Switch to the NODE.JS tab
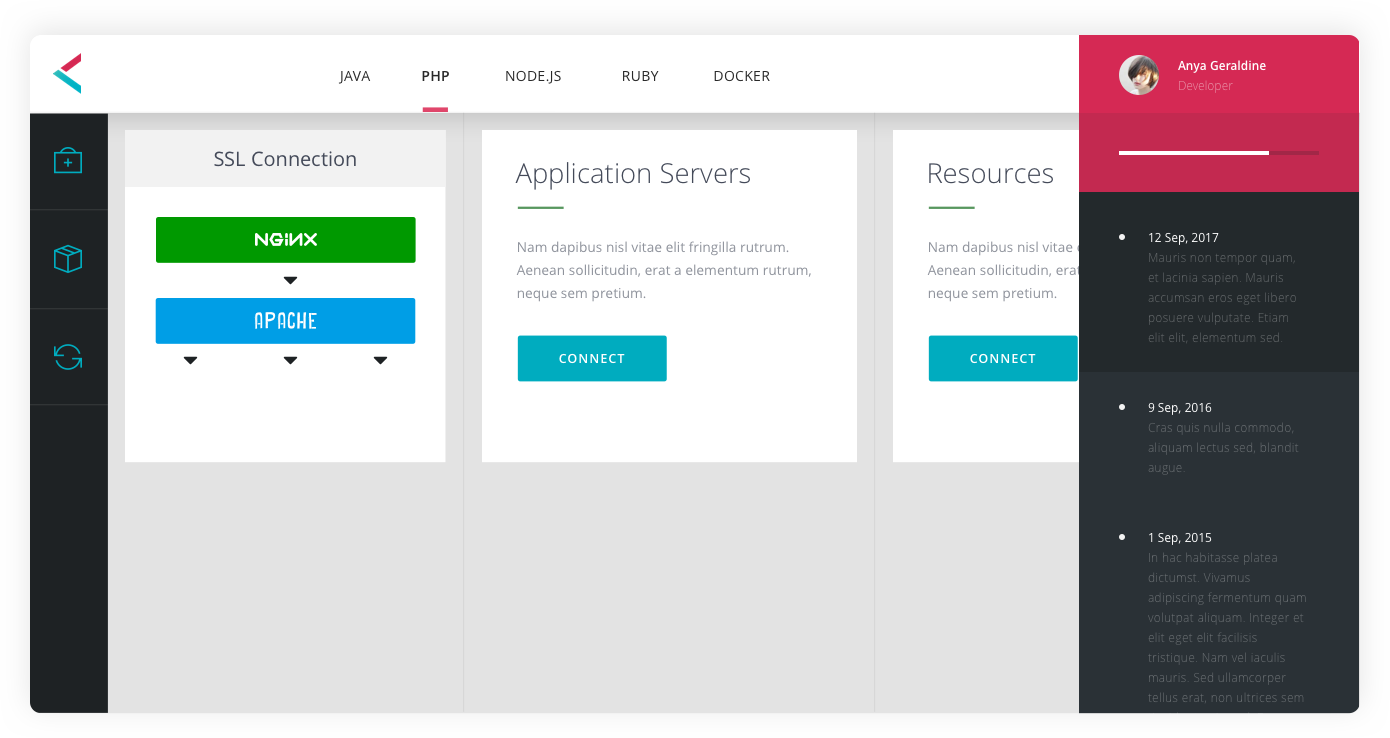This screenshot has height=738, width=1390. pos(533,76)
